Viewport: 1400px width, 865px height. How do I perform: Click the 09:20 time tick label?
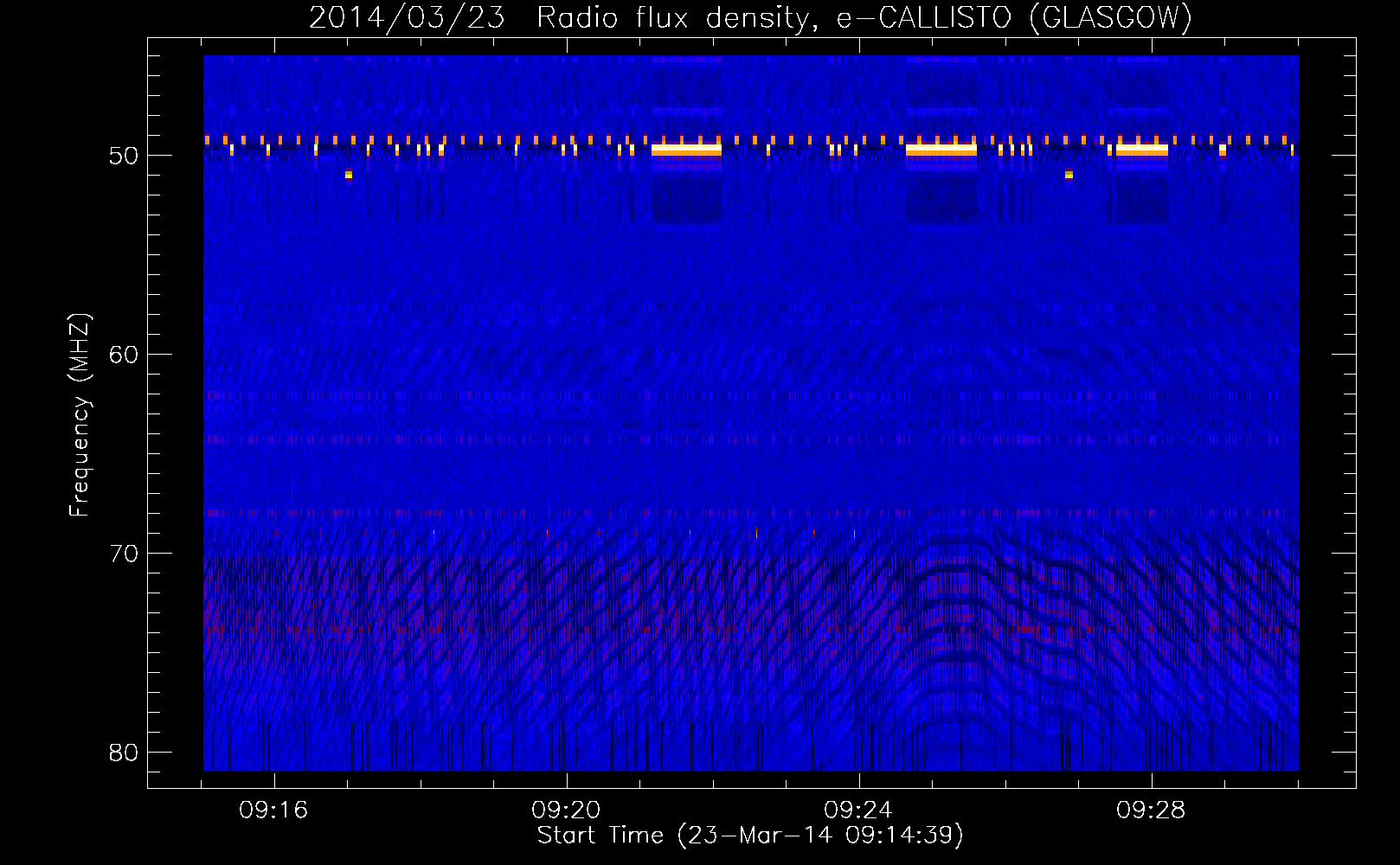tap(566, 811)
